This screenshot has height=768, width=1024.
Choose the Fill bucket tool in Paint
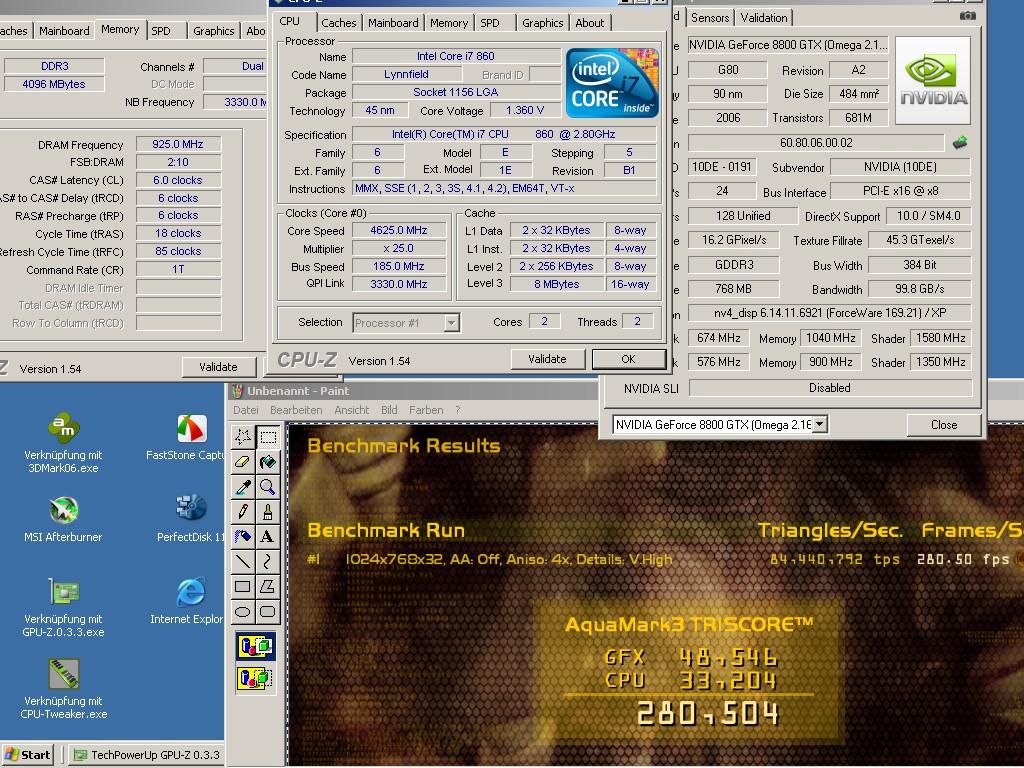(268, 462)
